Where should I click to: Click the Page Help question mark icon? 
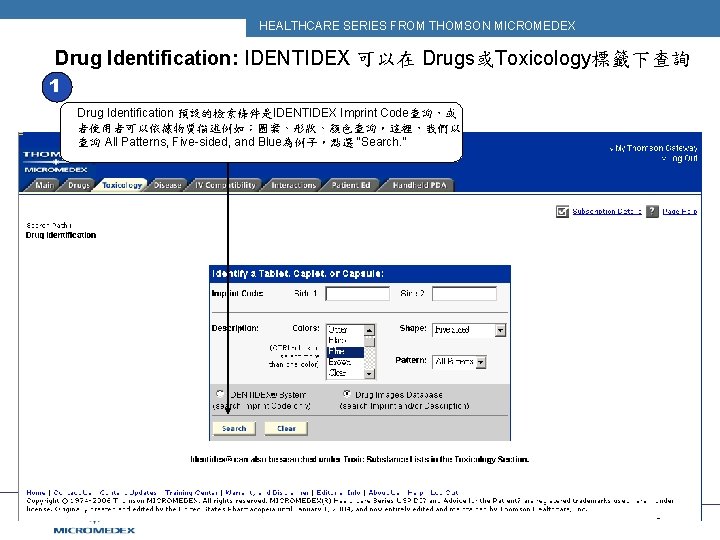[652, 211]
